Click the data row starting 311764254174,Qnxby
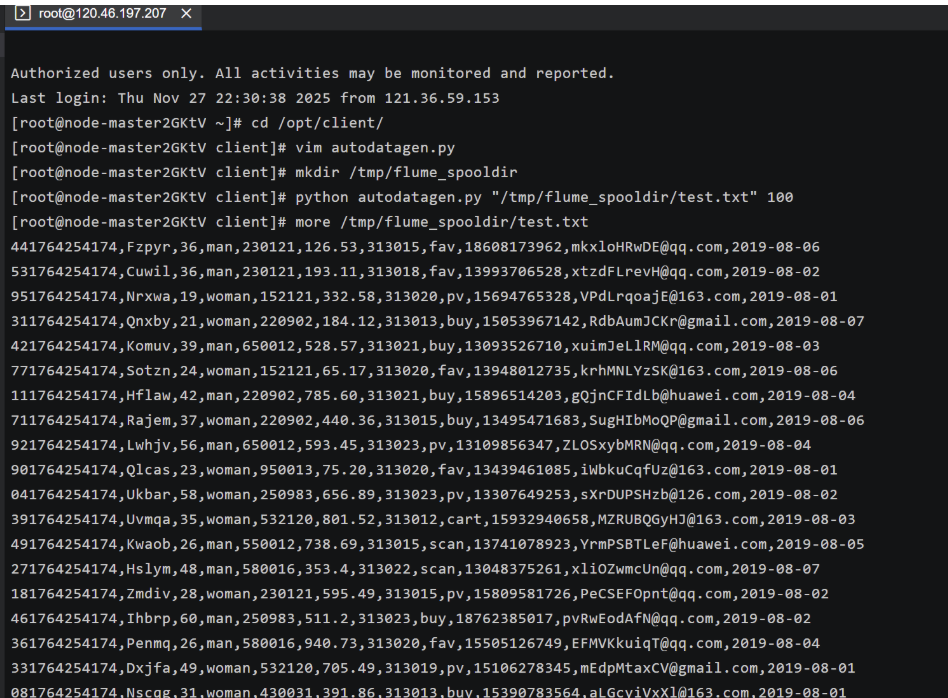 point(438,321)
